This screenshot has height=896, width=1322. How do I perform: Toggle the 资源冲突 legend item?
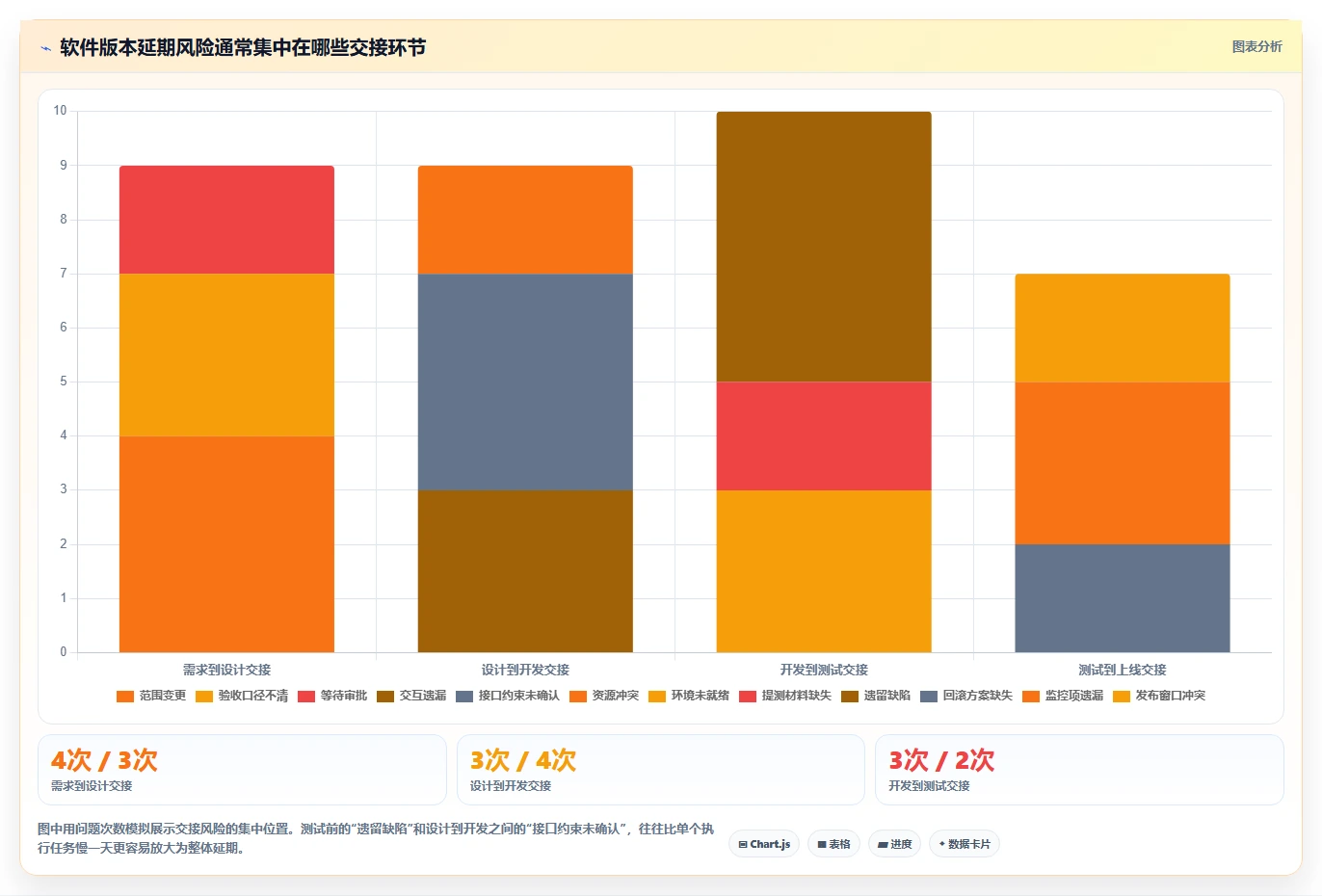(x=604, y=696)
